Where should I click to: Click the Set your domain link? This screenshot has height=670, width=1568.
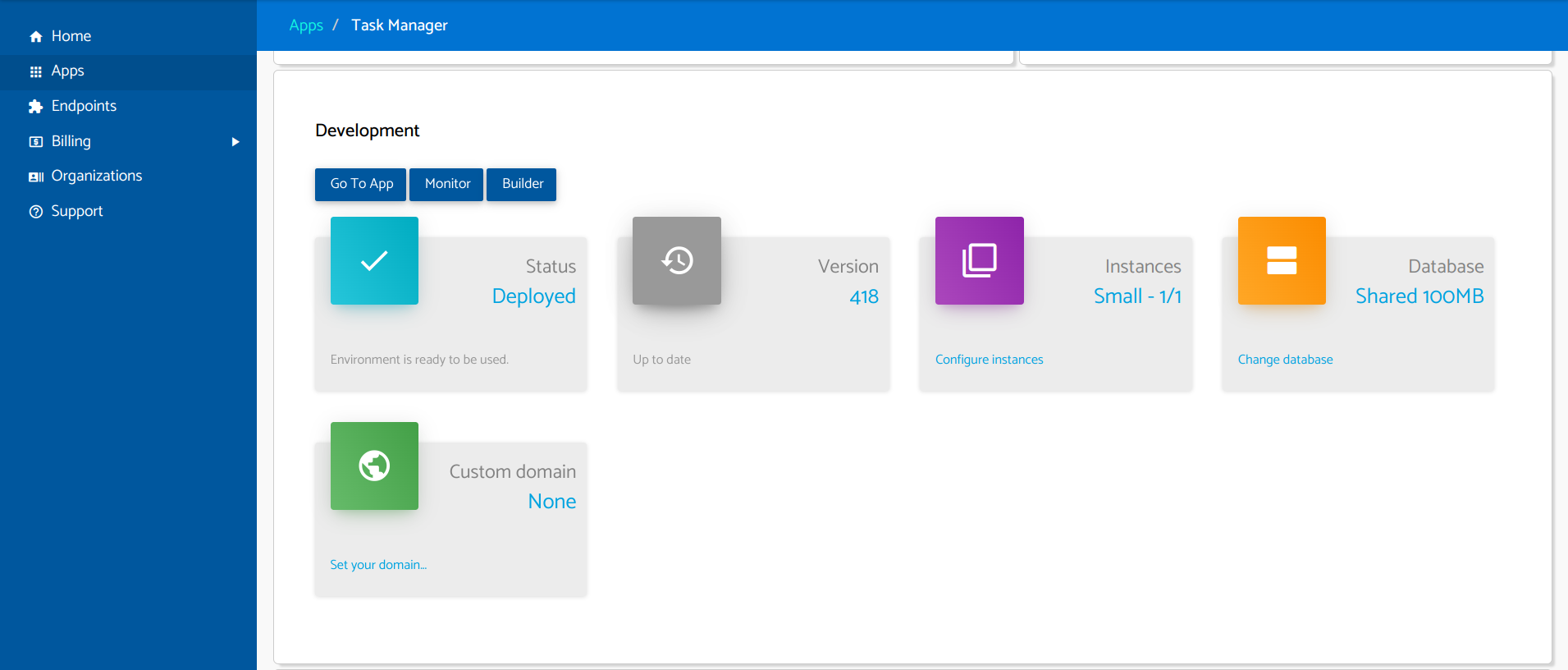pyautogui.click(x=378, y=565)
